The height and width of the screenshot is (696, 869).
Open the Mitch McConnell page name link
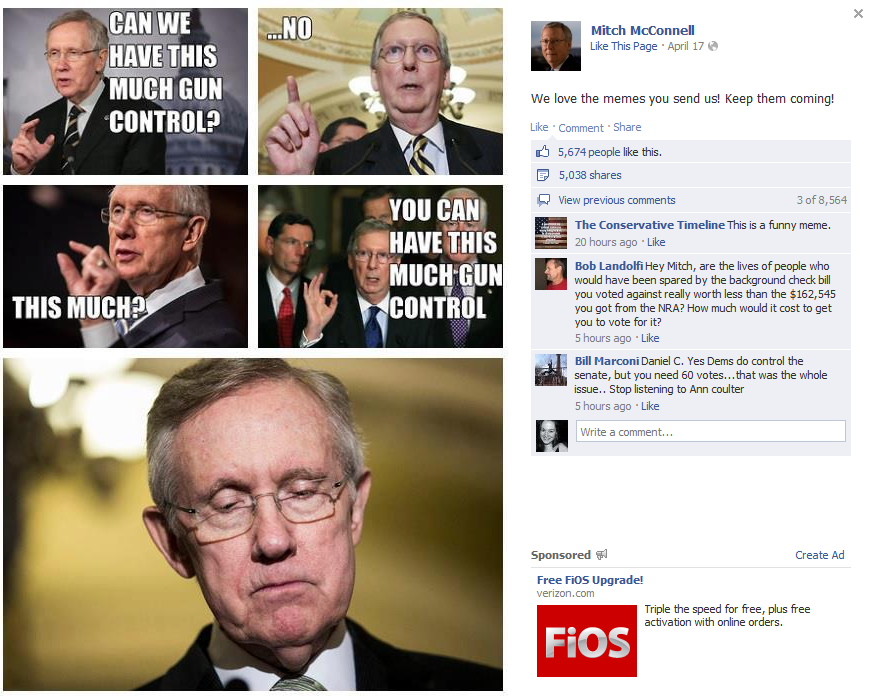click(642, 30)
